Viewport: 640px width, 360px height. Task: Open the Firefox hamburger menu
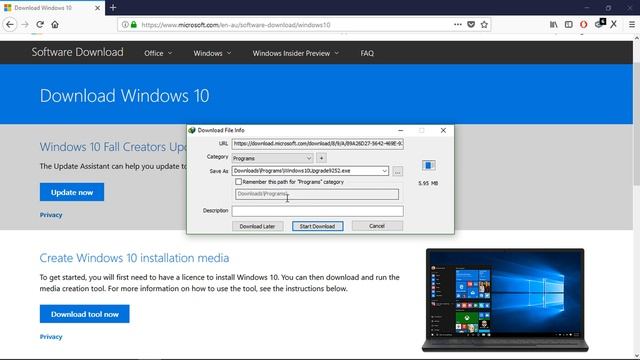(x=631, y=24)
